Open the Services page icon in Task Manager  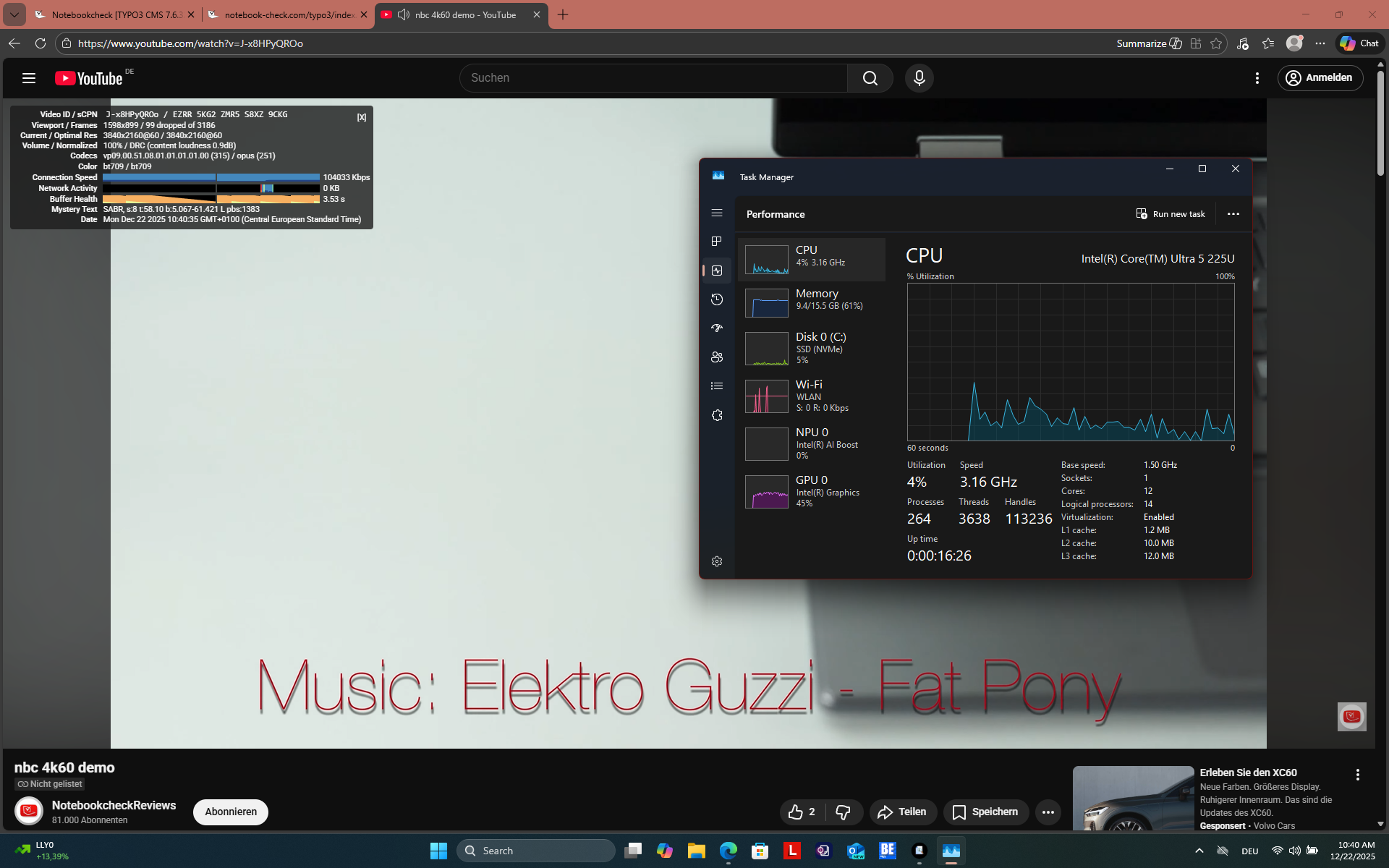click(x=717, y=415)
